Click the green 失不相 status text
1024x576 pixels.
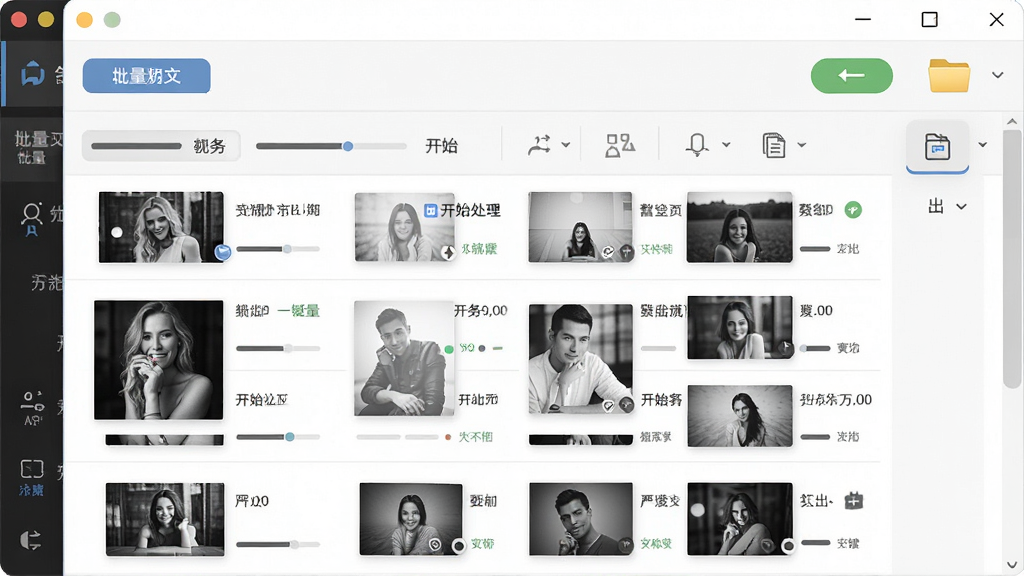coord(475,437)
